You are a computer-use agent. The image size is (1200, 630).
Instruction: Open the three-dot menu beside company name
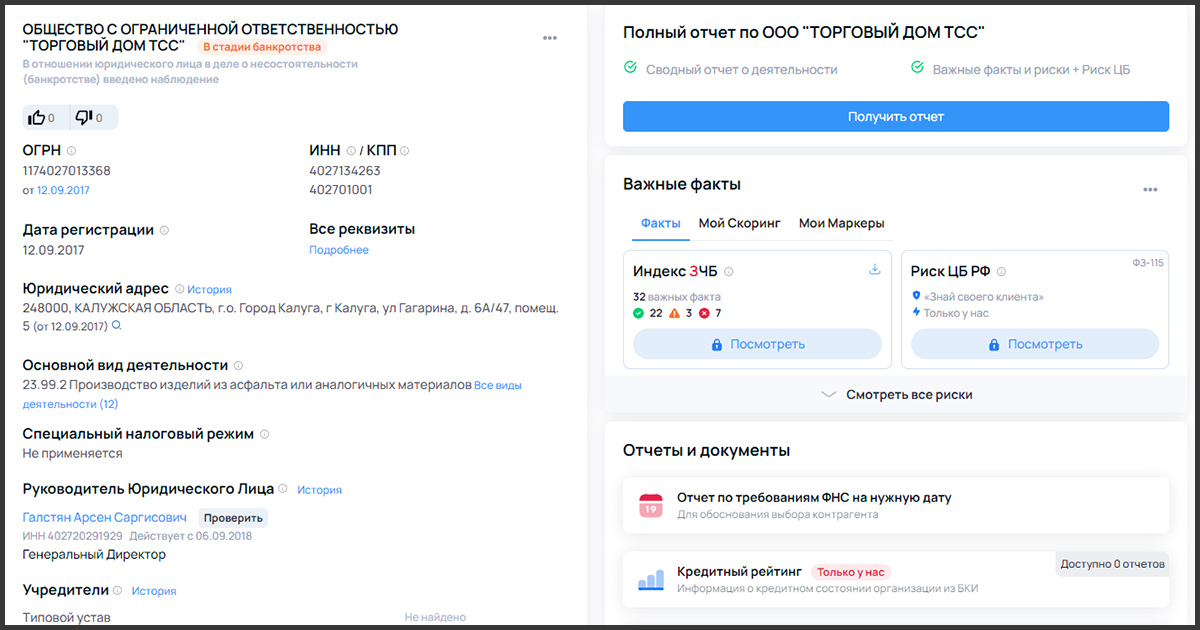550,38
